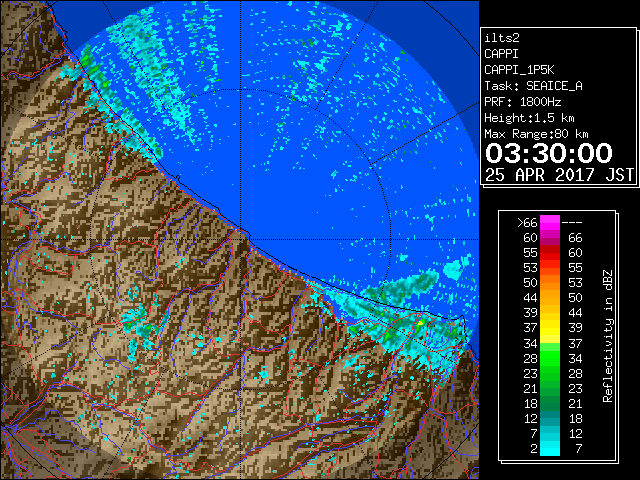Click the 'Max Range:80 km' label
Screen dimensions: 640x480
[x=536, y=134]
